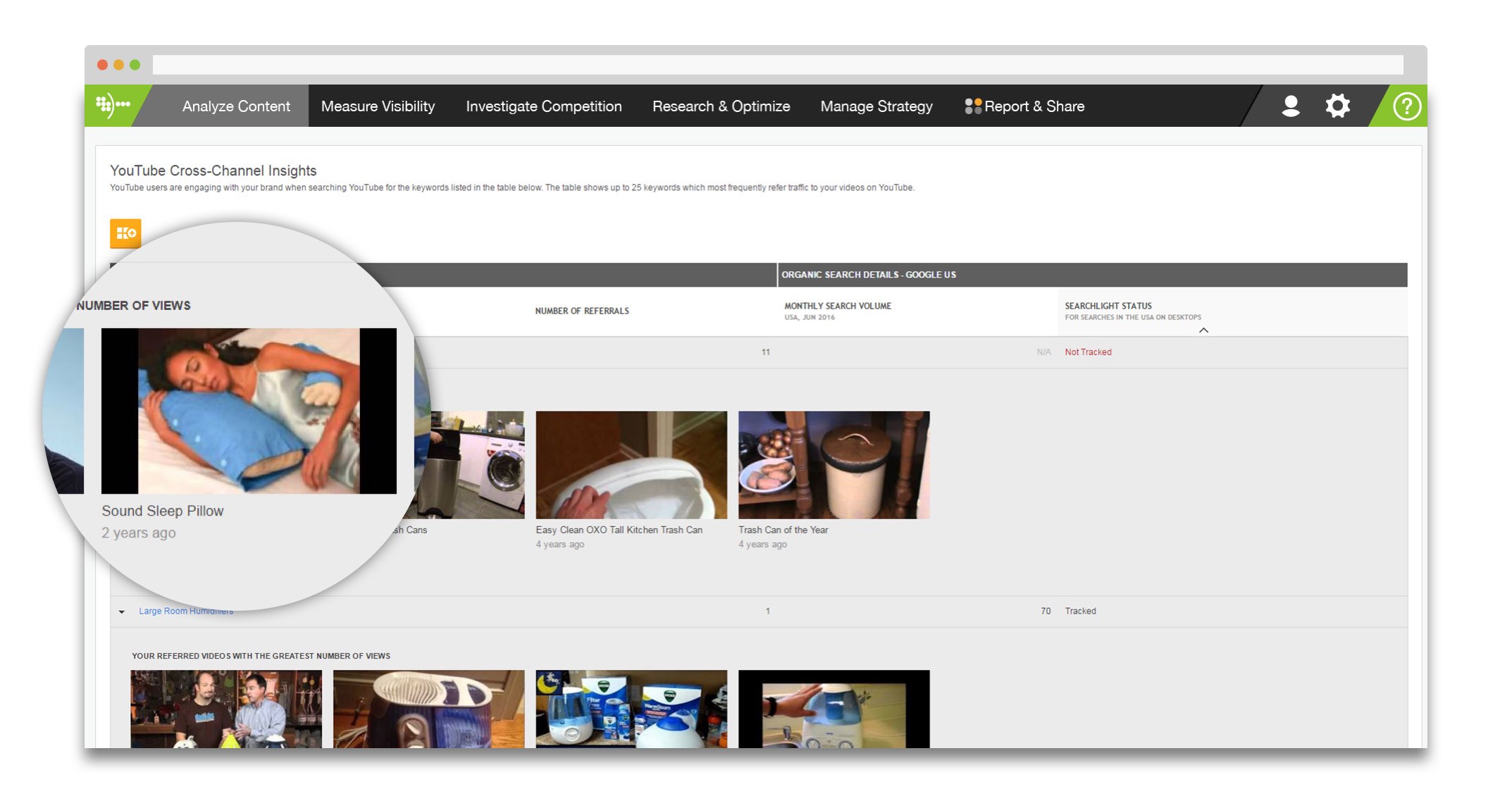Click the Not Tracked status link
This screenshot has width=1512, height=789.
tap(1088, 352)
